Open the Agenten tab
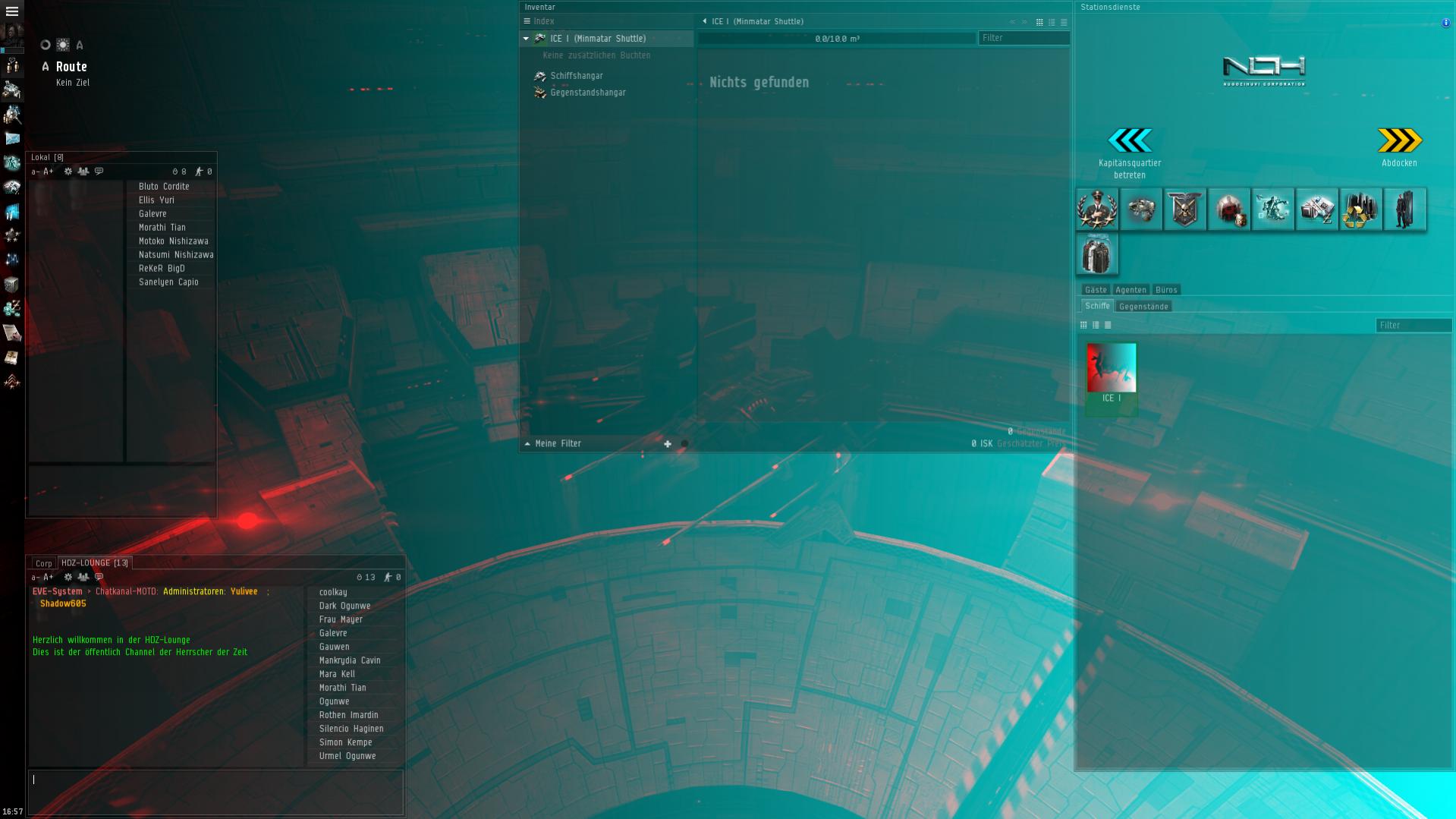Image resolution: width=1456 pixels, height=819 pixels. 1131,290
